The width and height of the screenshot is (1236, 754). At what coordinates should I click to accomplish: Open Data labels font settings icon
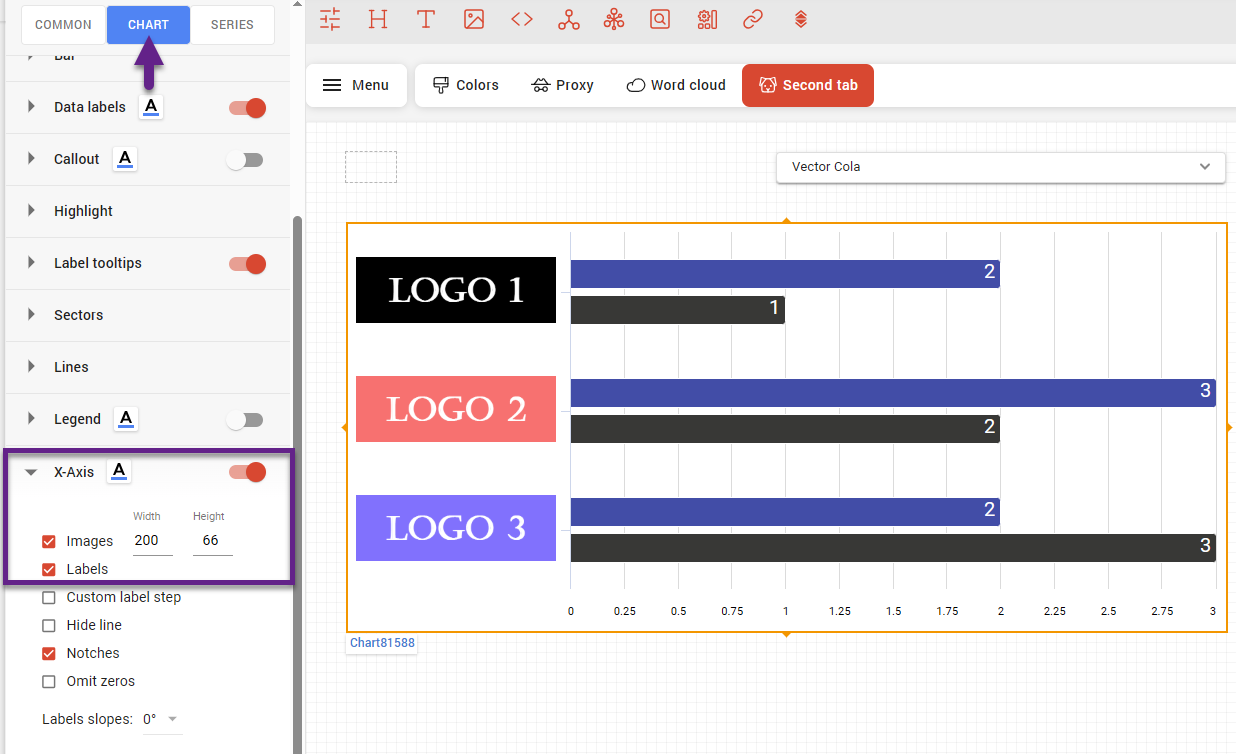coord(150,107)
